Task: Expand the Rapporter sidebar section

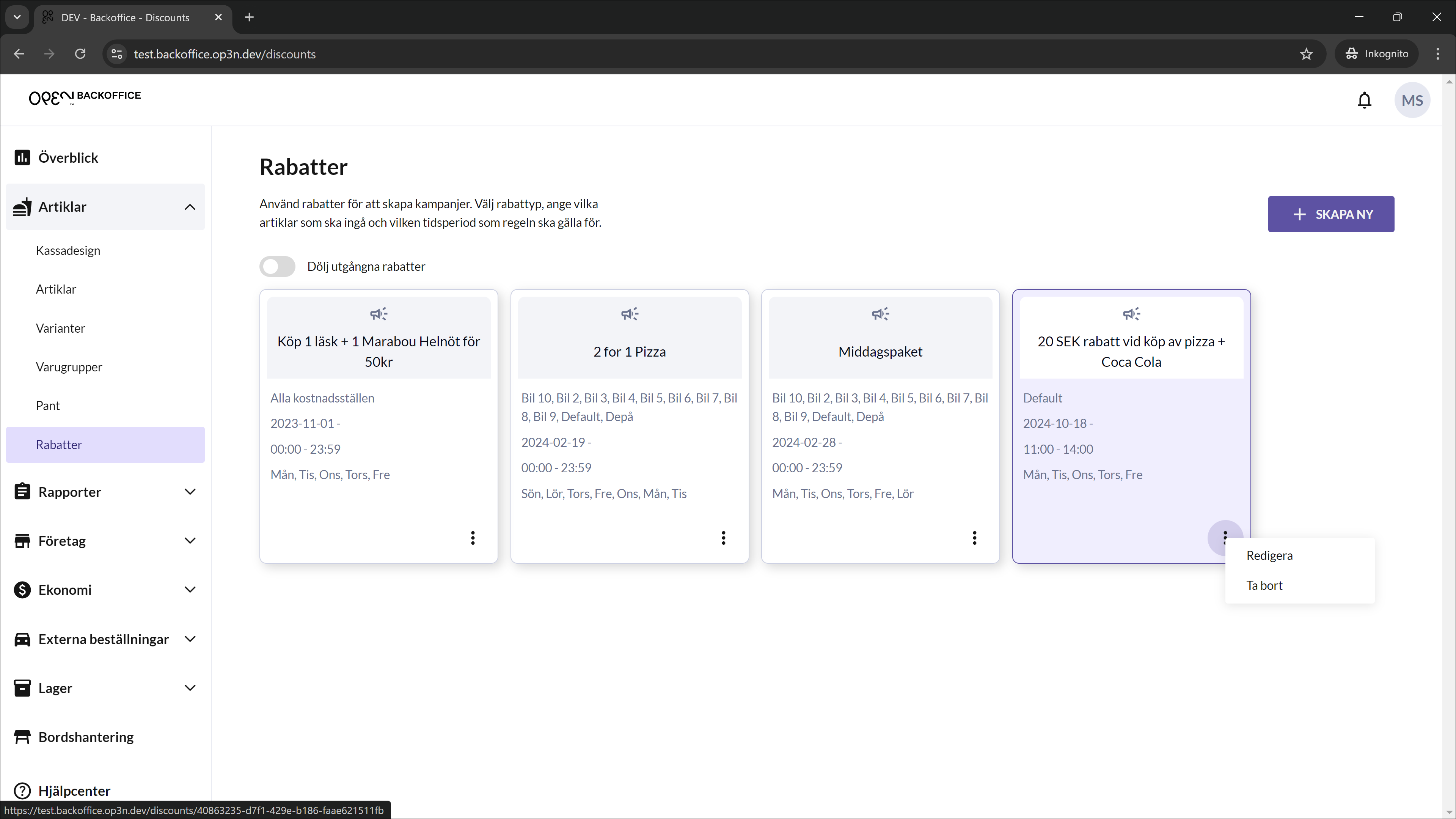Action: point(190,492)
